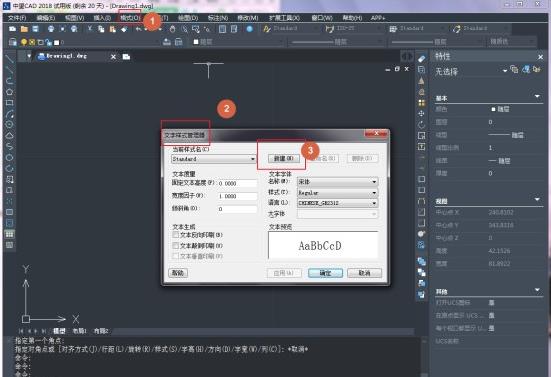
Task: Click the Undo arrow icon
Action: tap(139, 29)
